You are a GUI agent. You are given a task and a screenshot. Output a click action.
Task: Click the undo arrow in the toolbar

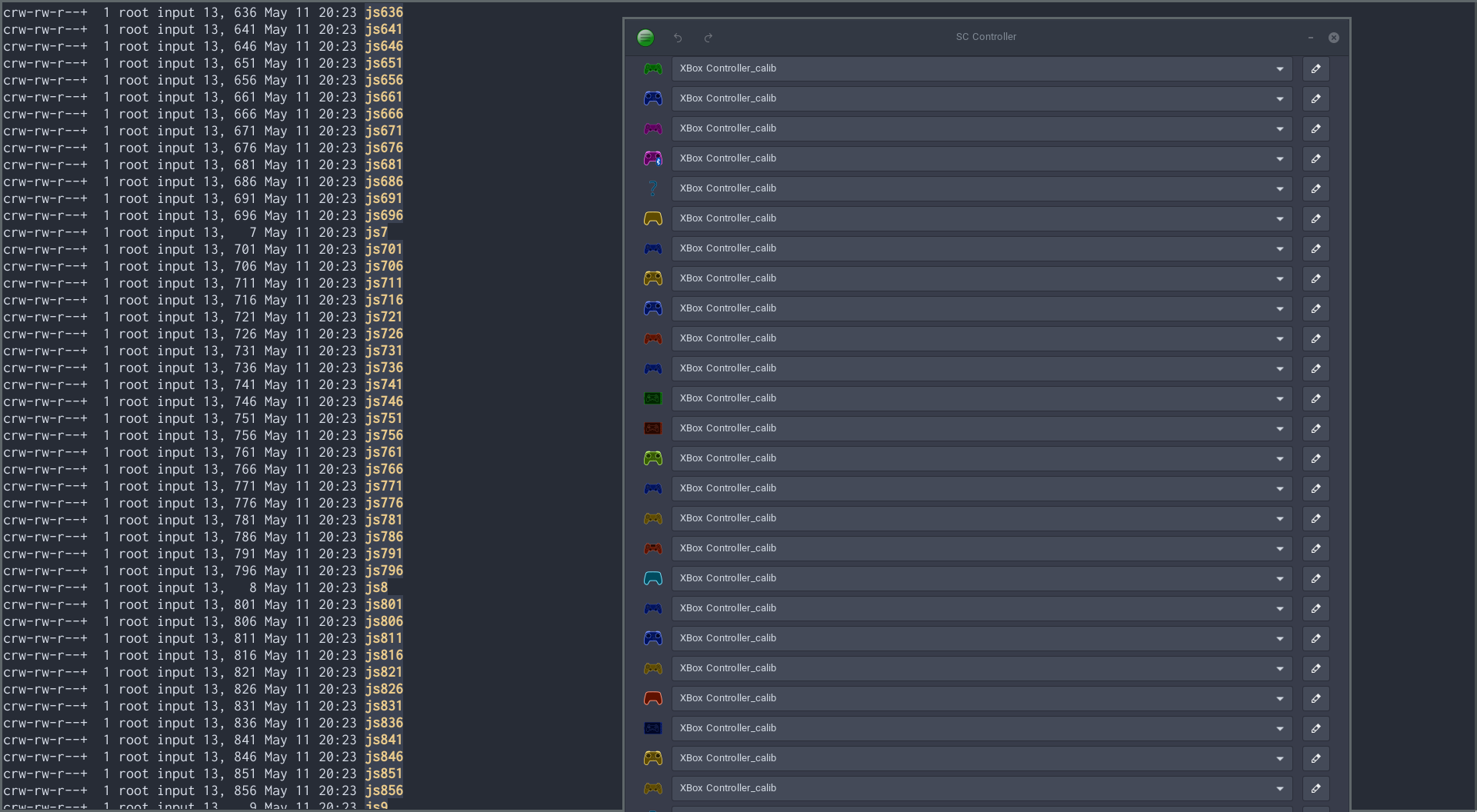point(678,38)
